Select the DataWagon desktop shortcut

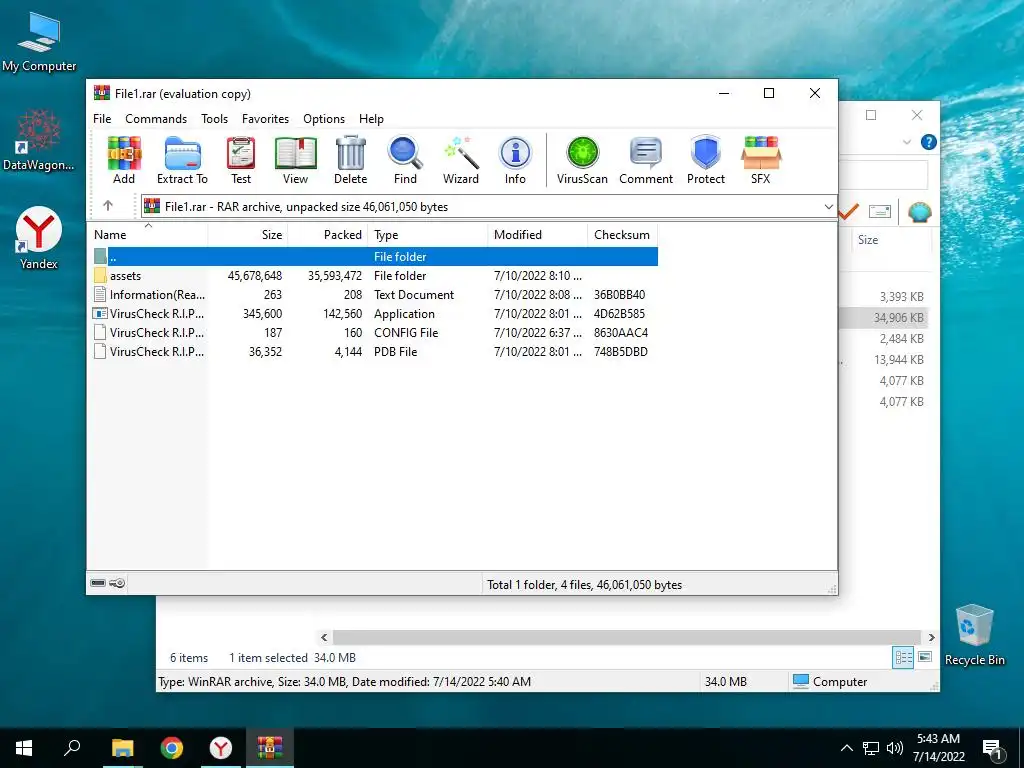(x=39, y=140)
